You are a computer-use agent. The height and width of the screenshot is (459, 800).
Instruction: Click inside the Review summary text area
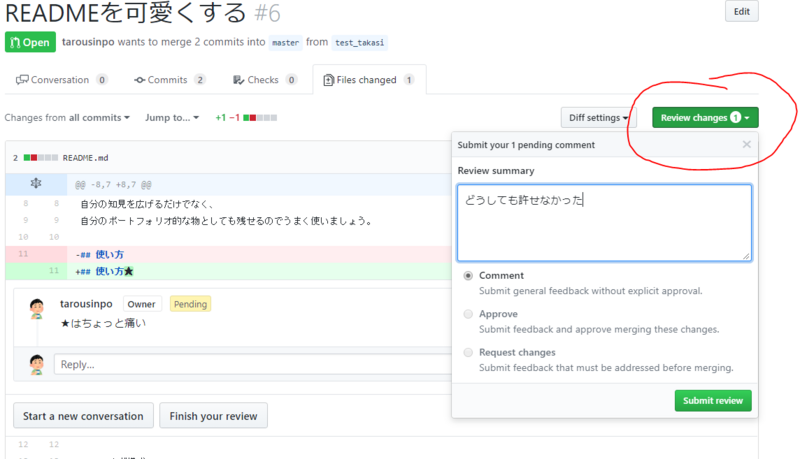604,223
